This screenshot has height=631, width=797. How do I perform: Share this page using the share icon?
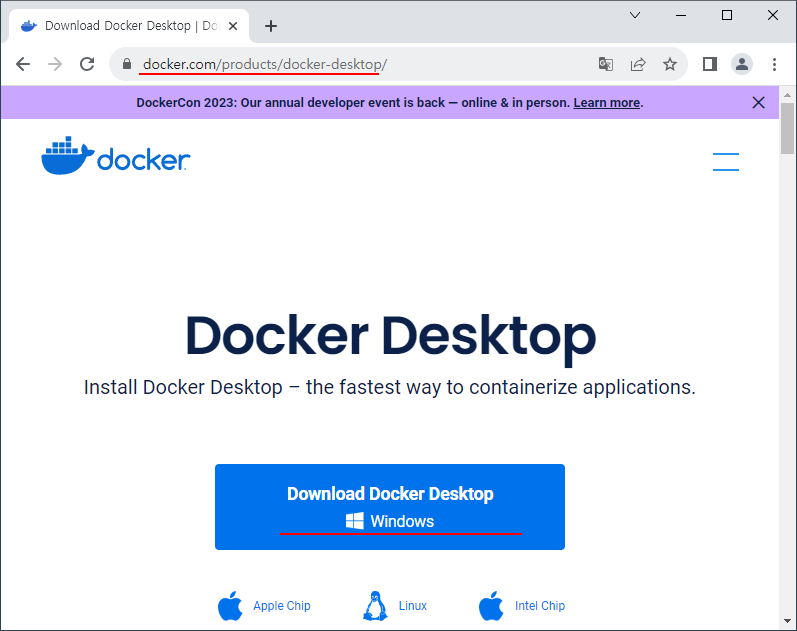638,64
